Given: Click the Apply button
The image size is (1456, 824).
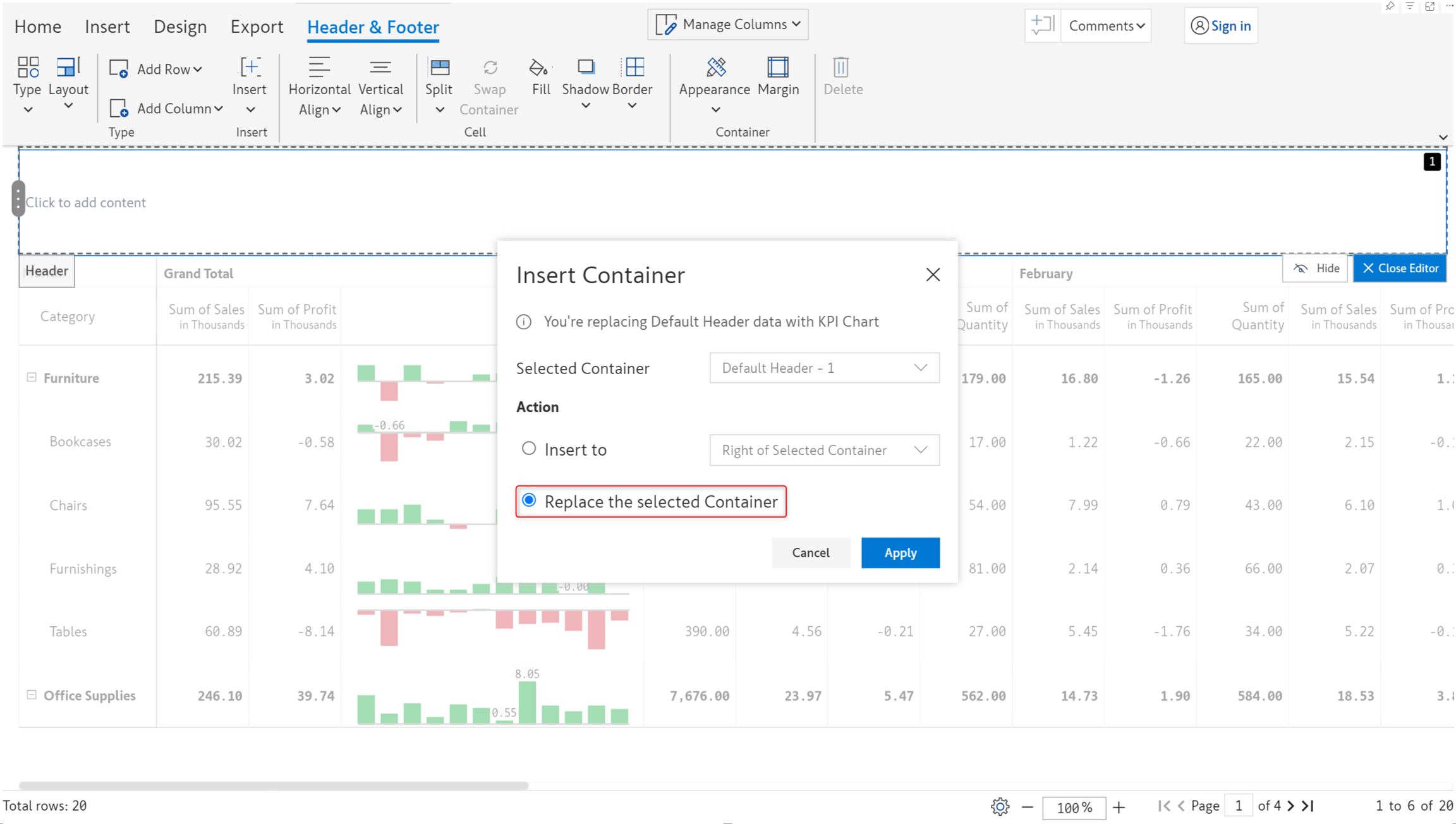Looking at the screenshot, I should point(900,552).
